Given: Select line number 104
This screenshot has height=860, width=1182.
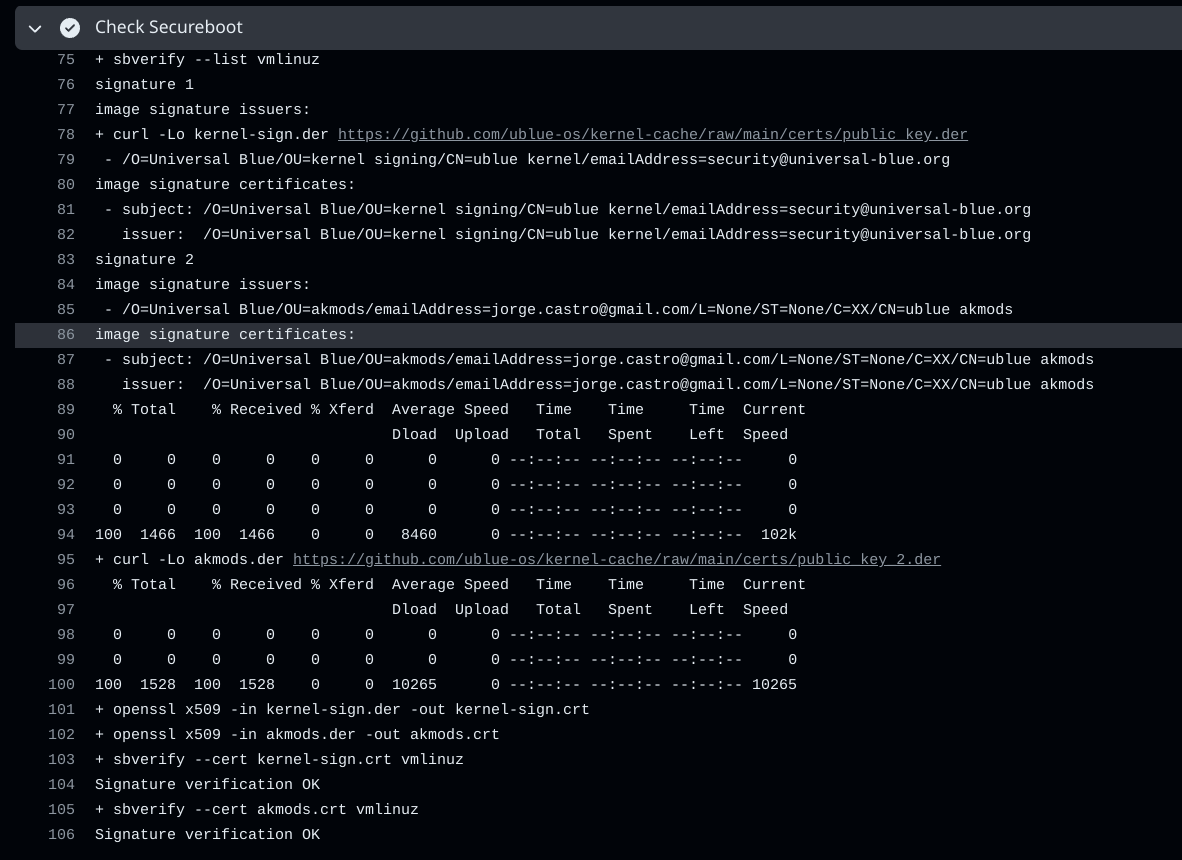Looking at the screenshot, I should click(62, 785).
